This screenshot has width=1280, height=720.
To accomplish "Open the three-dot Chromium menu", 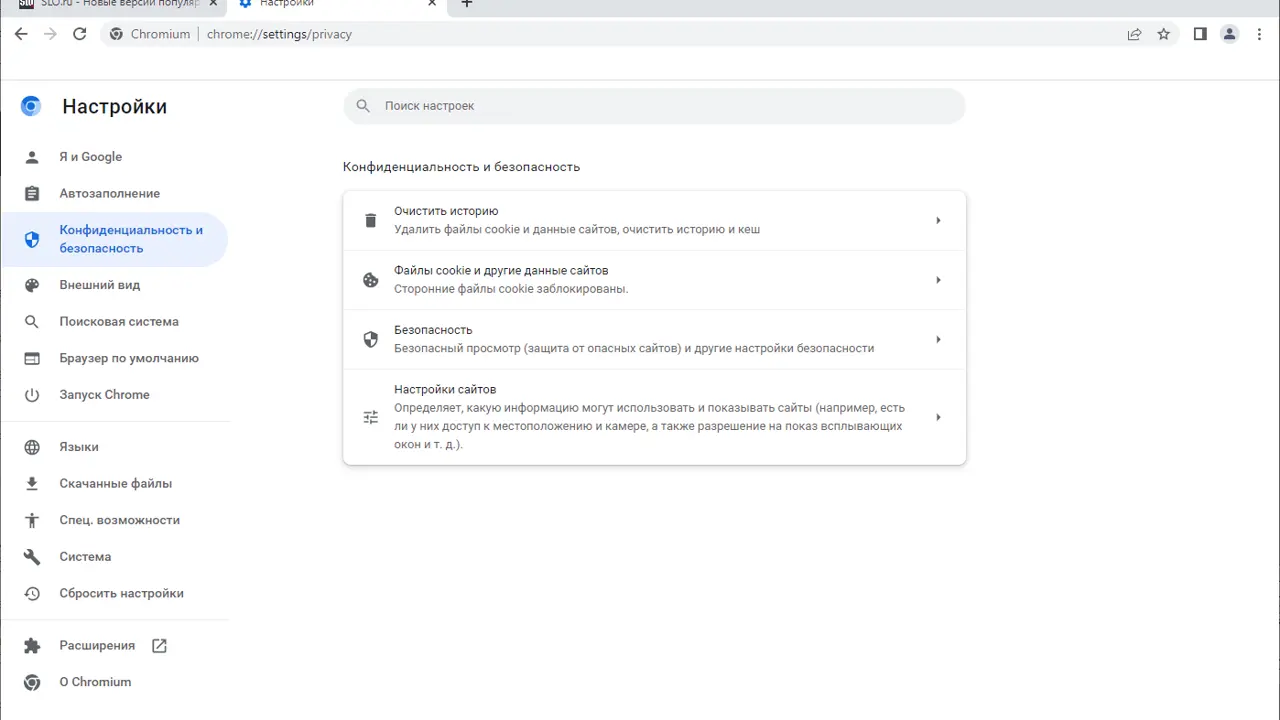I will coord(1259,34).
